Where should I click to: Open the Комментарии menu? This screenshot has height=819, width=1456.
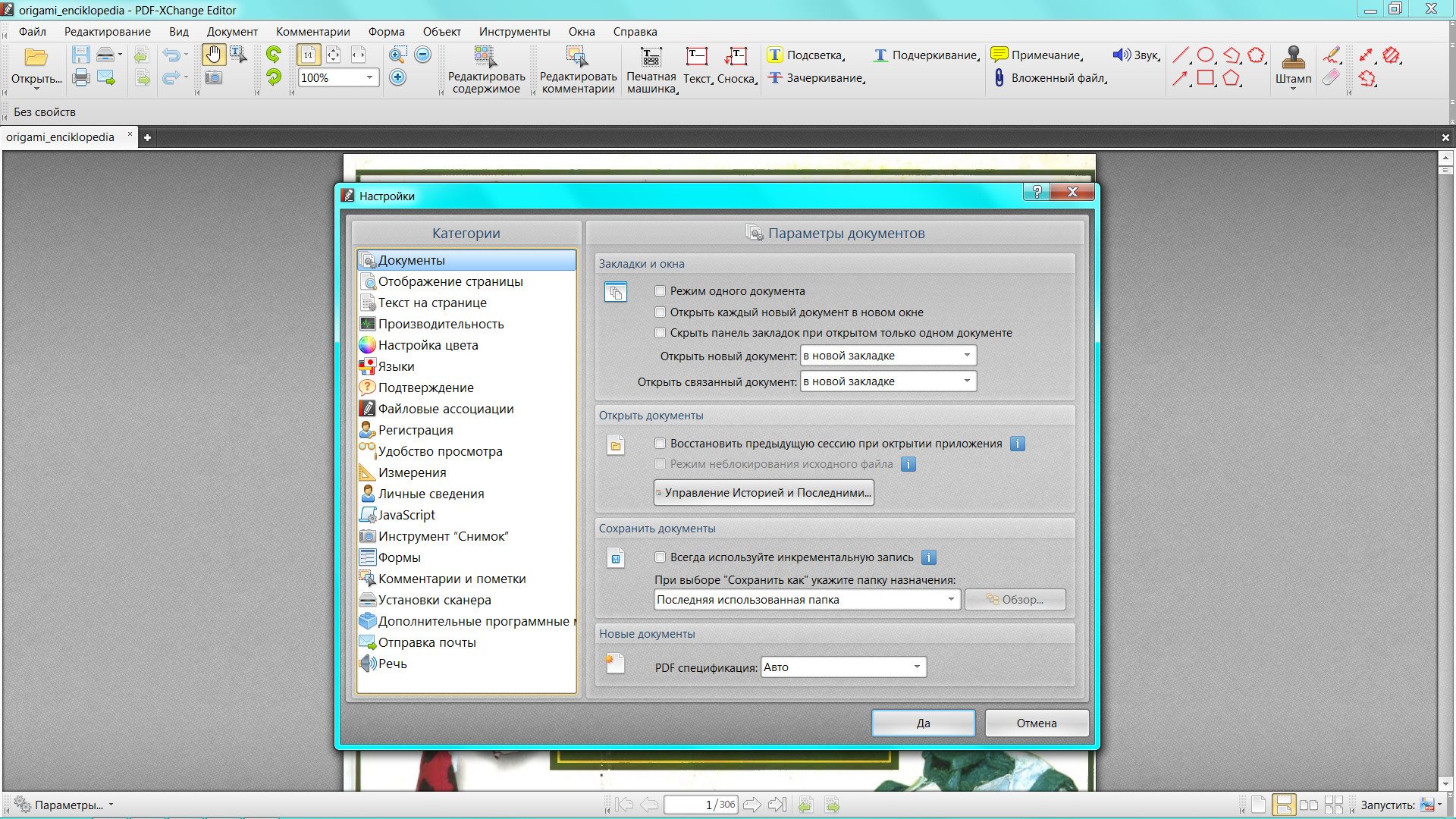tap(313, 32)
